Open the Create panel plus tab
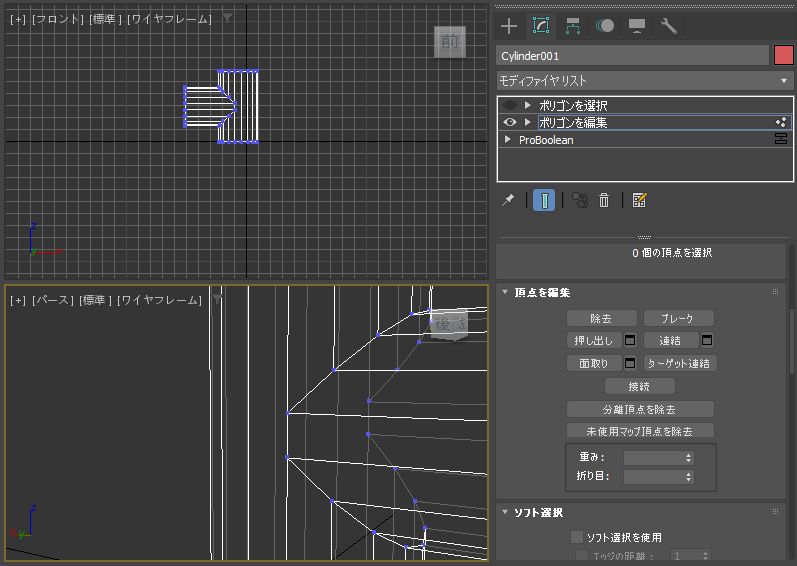 click(x=509, y=25)
